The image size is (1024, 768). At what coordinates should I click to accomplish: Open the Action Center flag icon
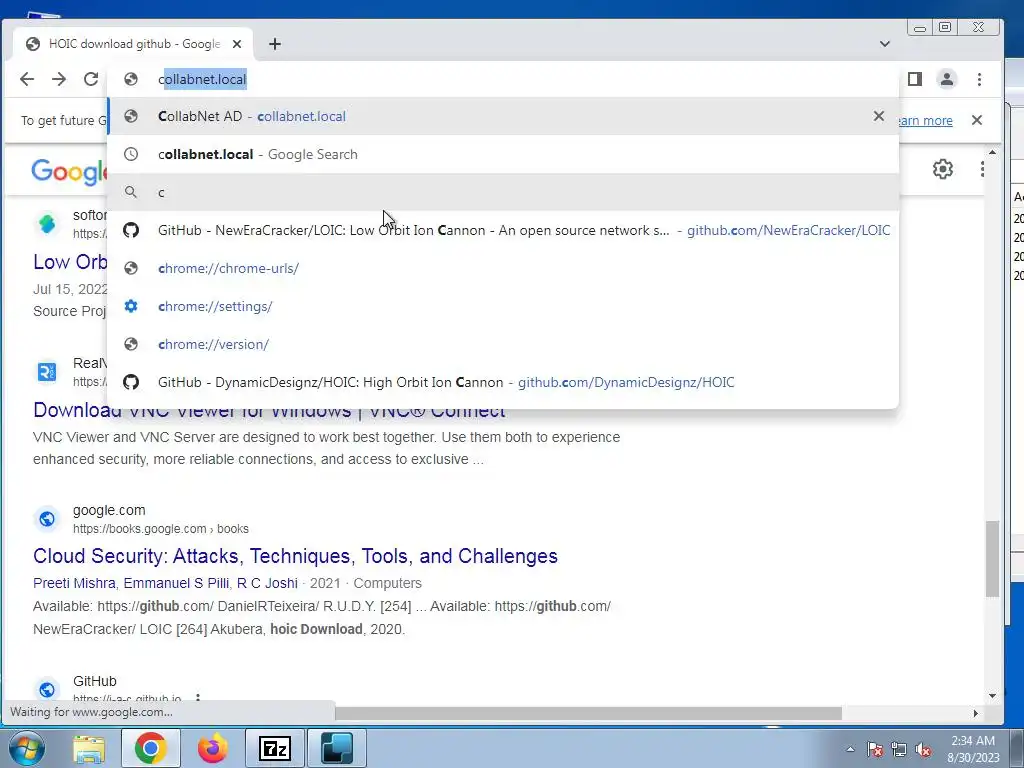point(874,750)
